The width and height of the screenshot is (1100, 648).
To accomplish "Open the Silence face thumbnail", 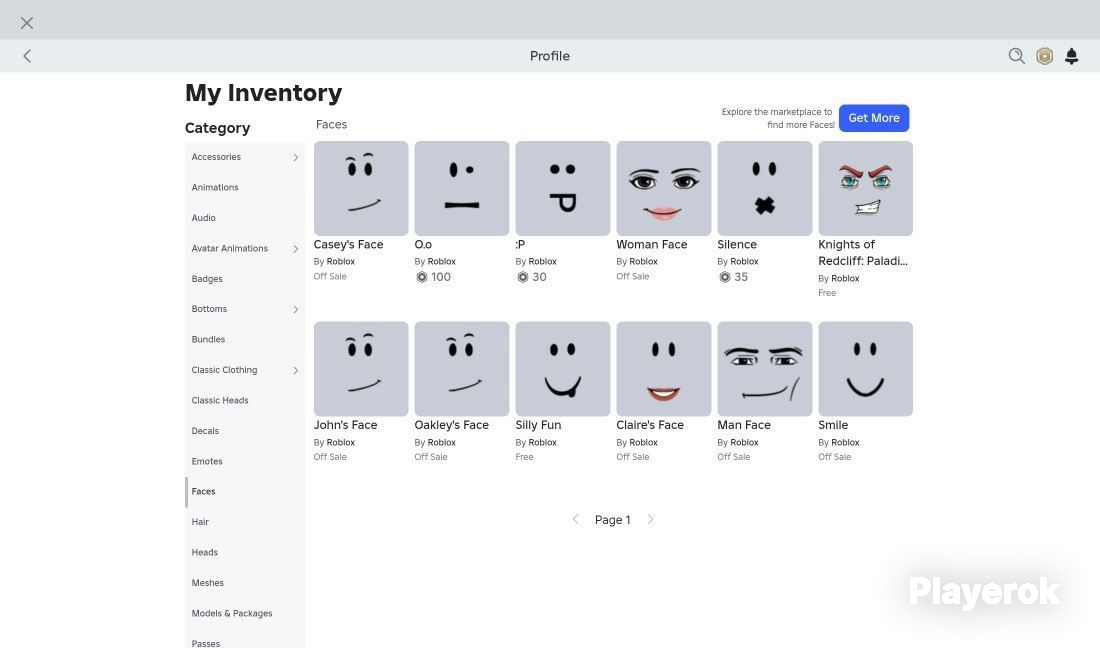I will pos(765,188).
